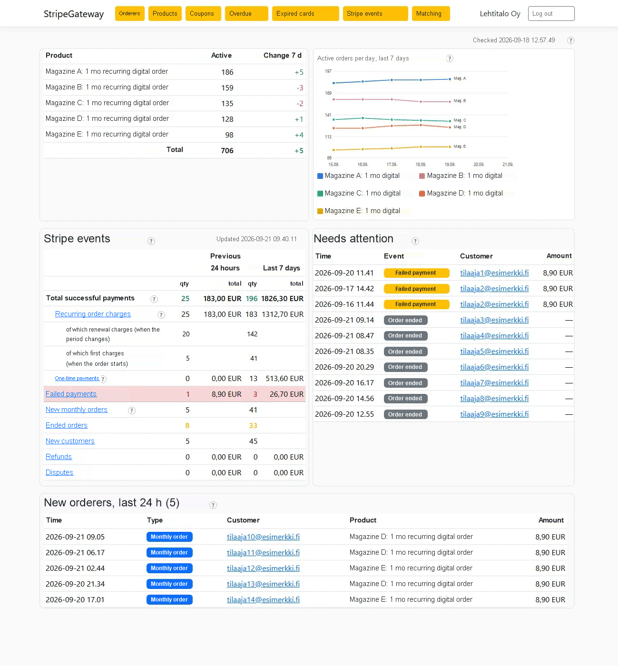
Task: Open the Refunds link
Action: point(59,457)
